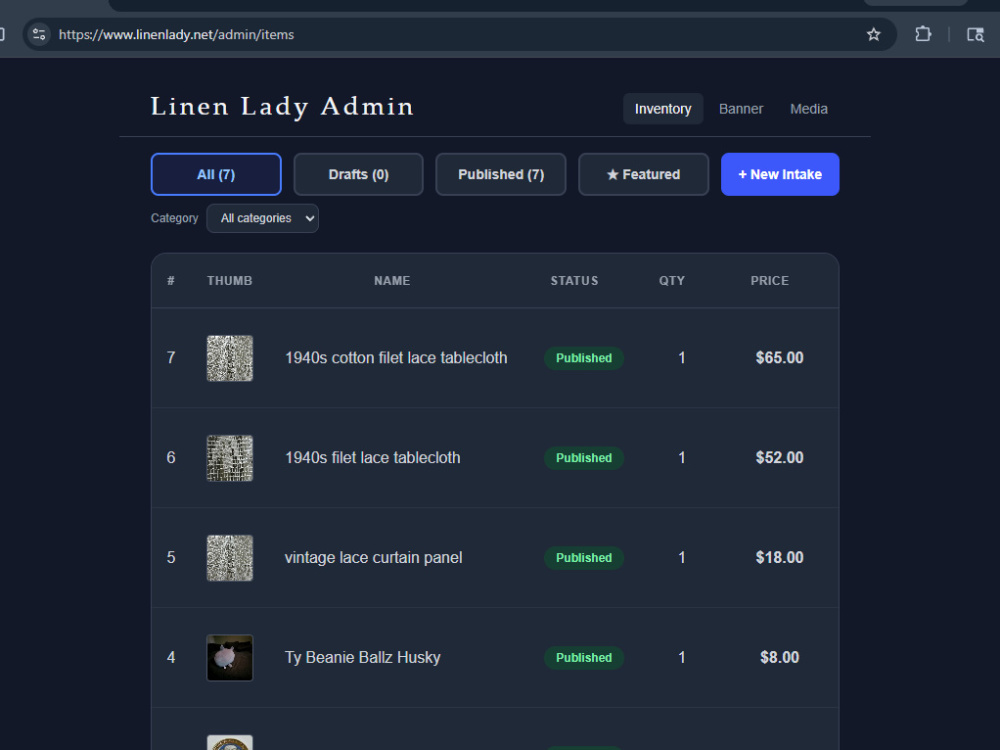The image size is (1000, 750).
Task: Click quantity 1 for item 7
Action: [x=682, y=358]
